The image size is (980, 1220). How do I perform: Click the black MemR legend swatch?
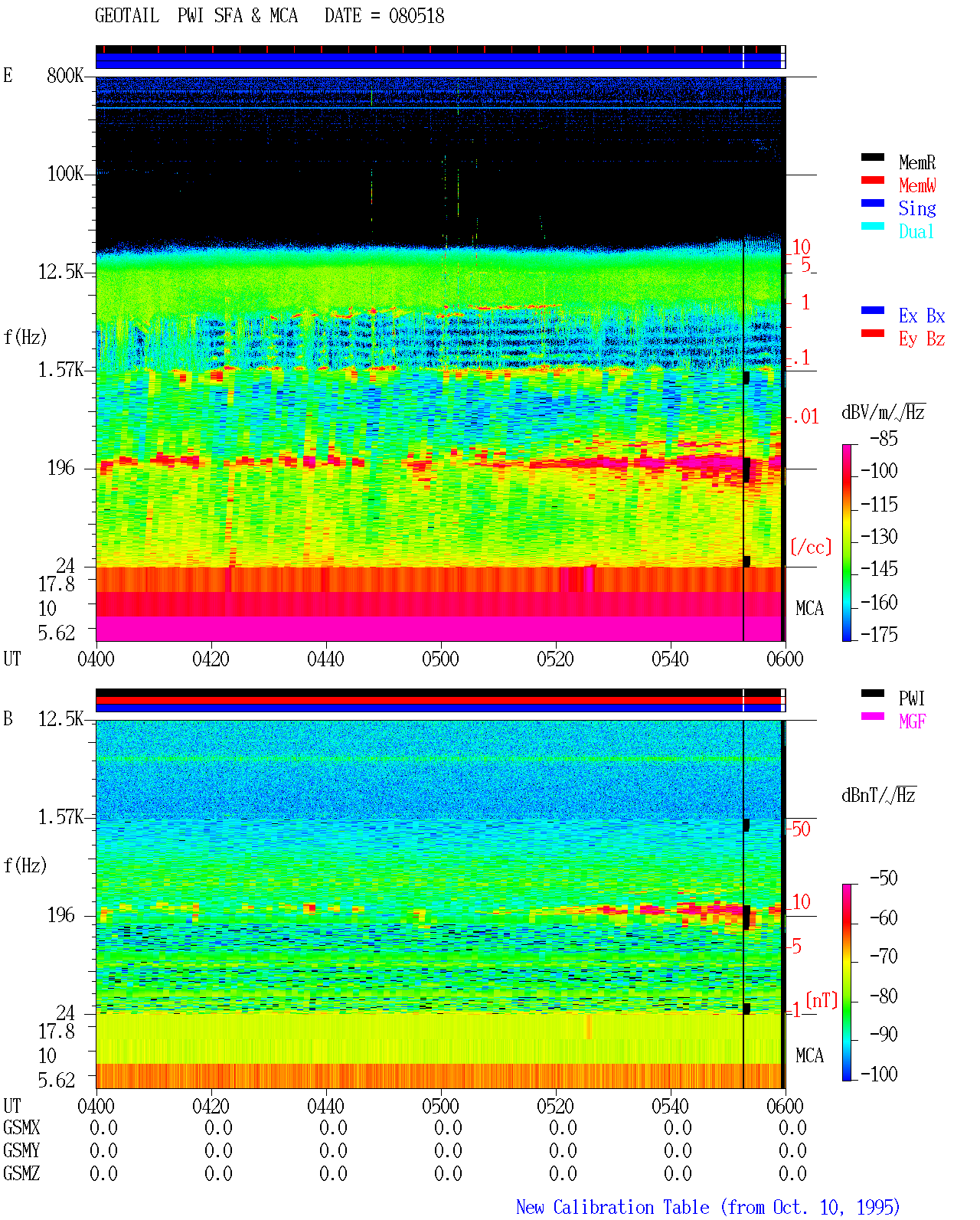pyautogui.click(x=873, y=158)
